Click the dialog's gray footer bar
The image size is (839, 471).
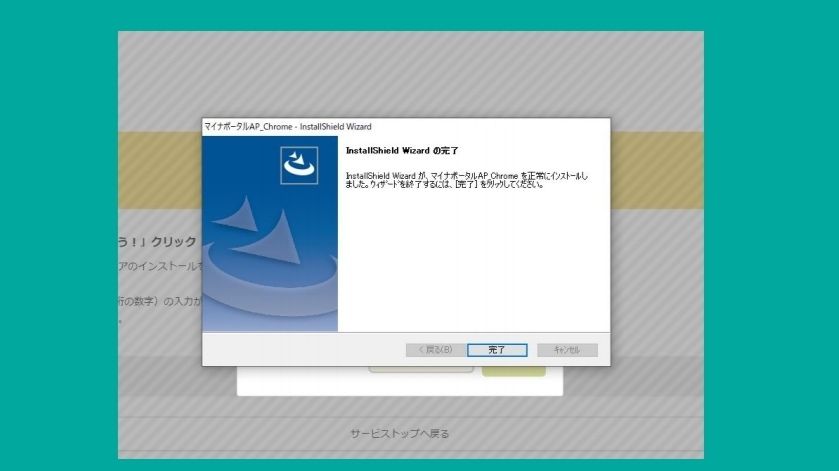click(x=300, y=350)
